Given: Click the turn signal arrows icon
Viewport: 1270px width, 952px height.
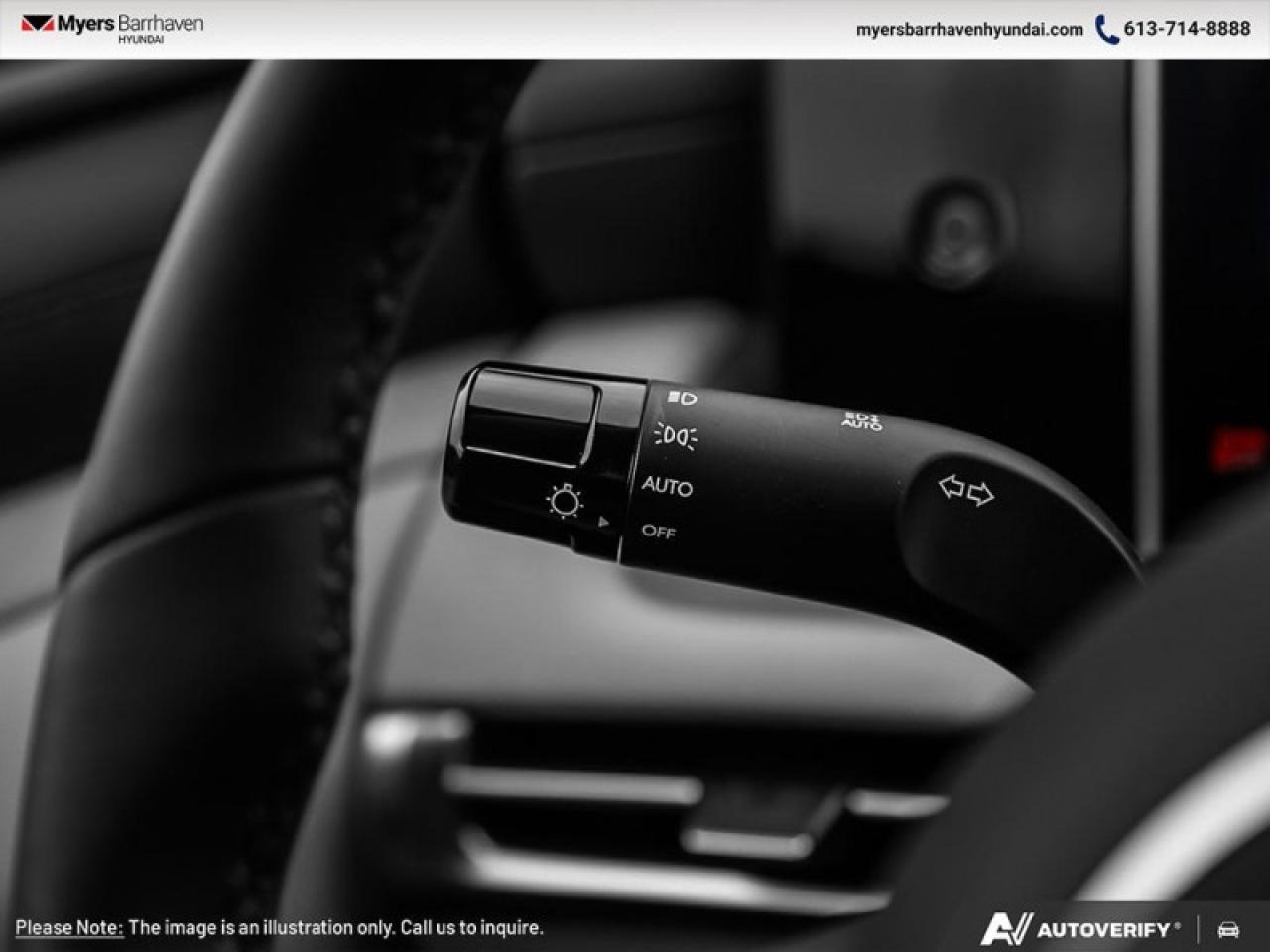Looking at the screenshot, I should tap(967, 489).
